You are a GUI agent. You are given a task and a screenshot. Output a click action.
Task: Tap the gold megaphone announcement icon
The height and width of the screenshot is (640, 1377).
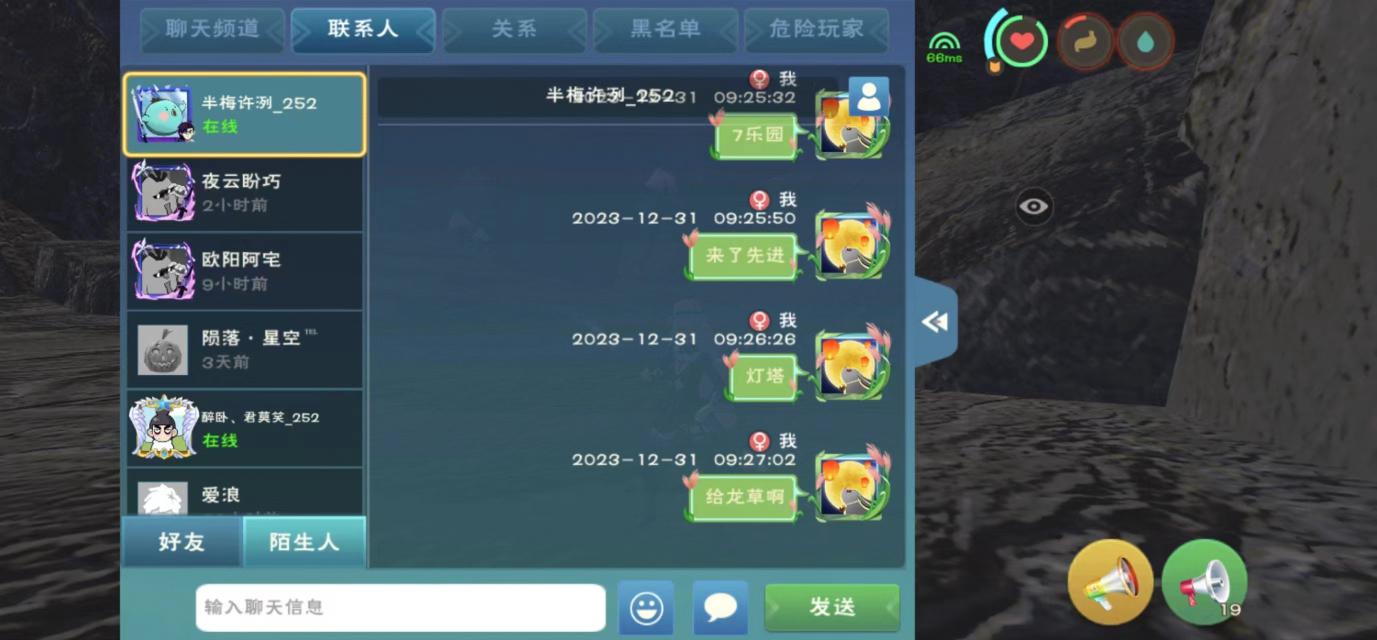[1110, 582]
